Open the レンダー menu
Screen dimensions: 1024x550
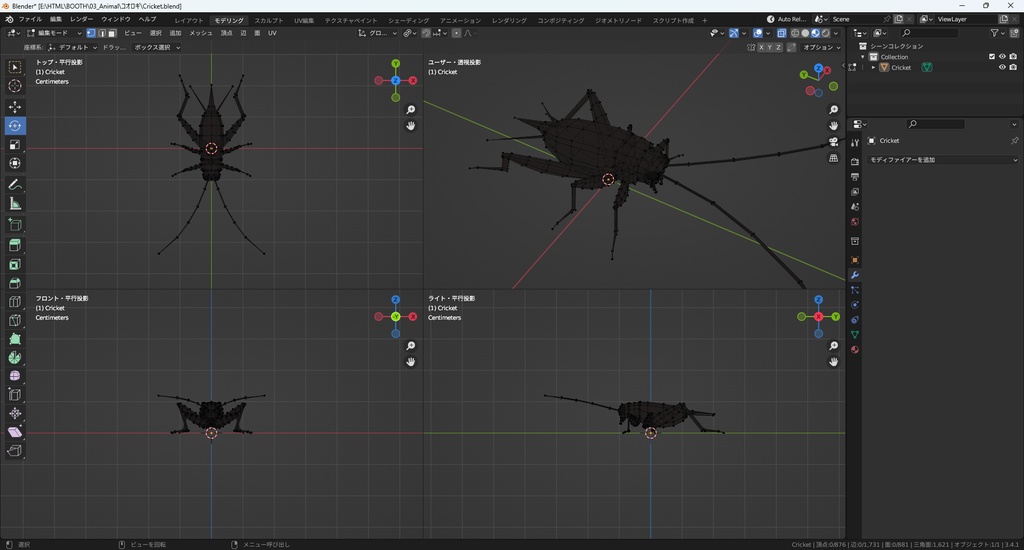[x=81, y=20]
